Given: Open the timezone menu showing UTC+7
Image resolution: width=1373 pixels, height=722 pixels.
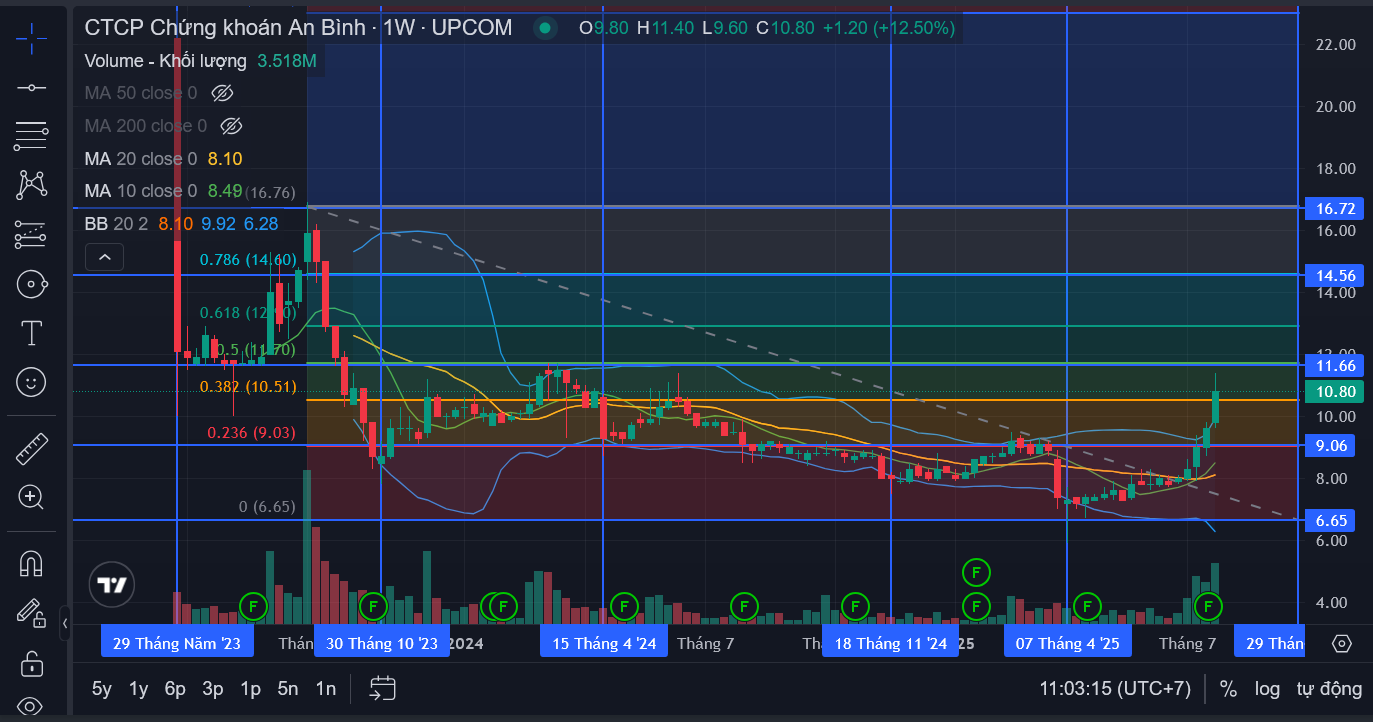Looking at the screenshot, I should pyautogui.click(x=1115, y=688).
